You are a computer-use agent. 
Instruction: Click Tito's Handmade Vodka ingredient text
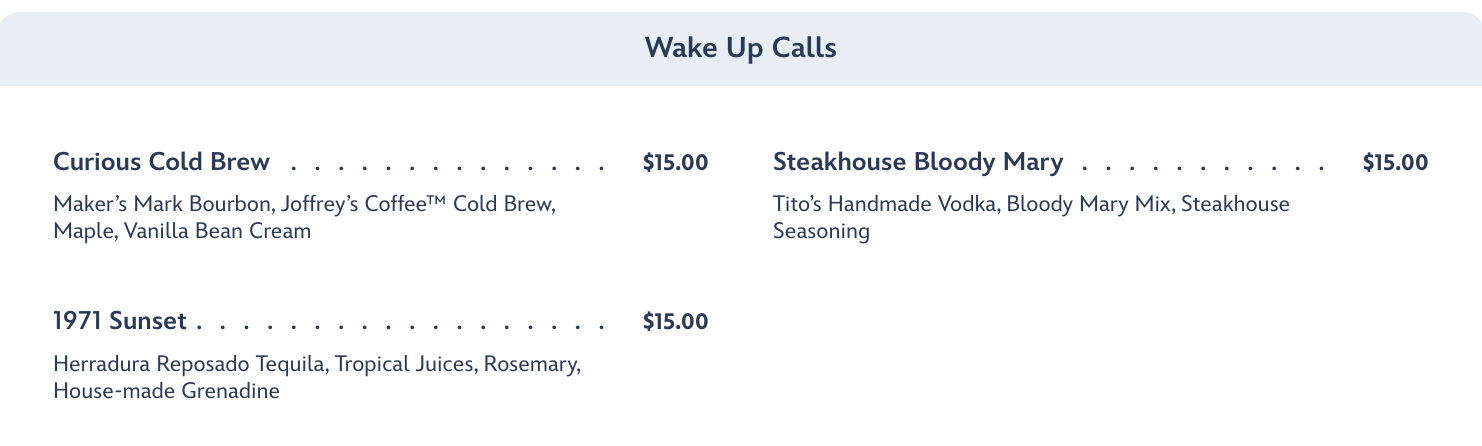click(x=885, y=205)
